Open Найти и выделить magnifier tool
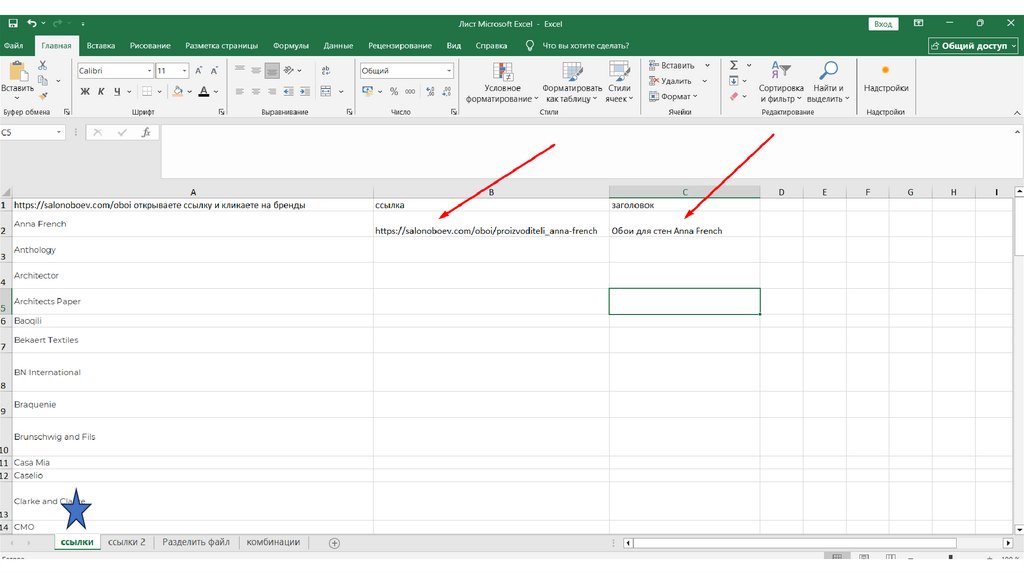Viewport: 1024px width, 574px height. 827,82
